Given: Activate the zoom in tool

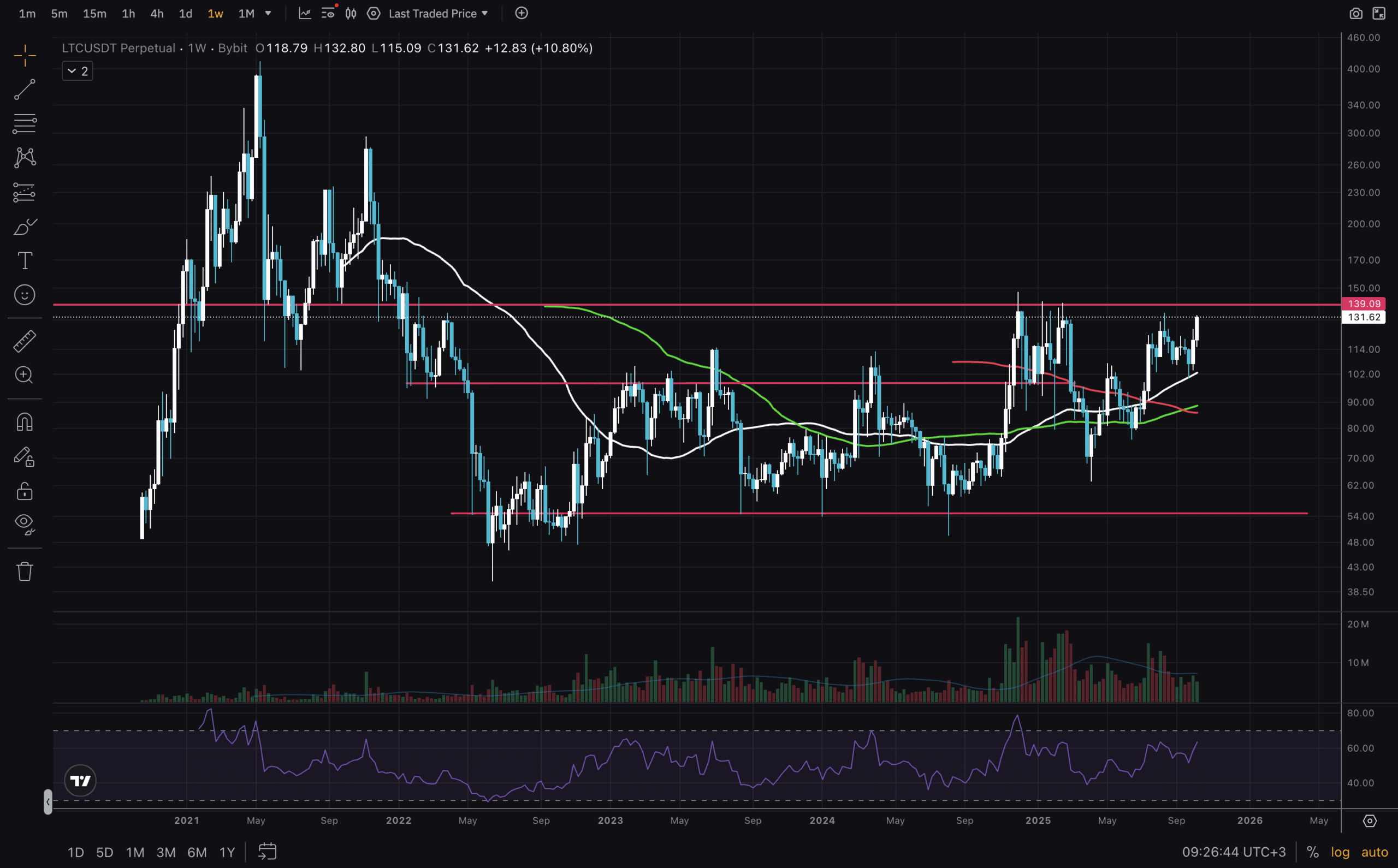Looking at the screenshot, I should (24, 375).
